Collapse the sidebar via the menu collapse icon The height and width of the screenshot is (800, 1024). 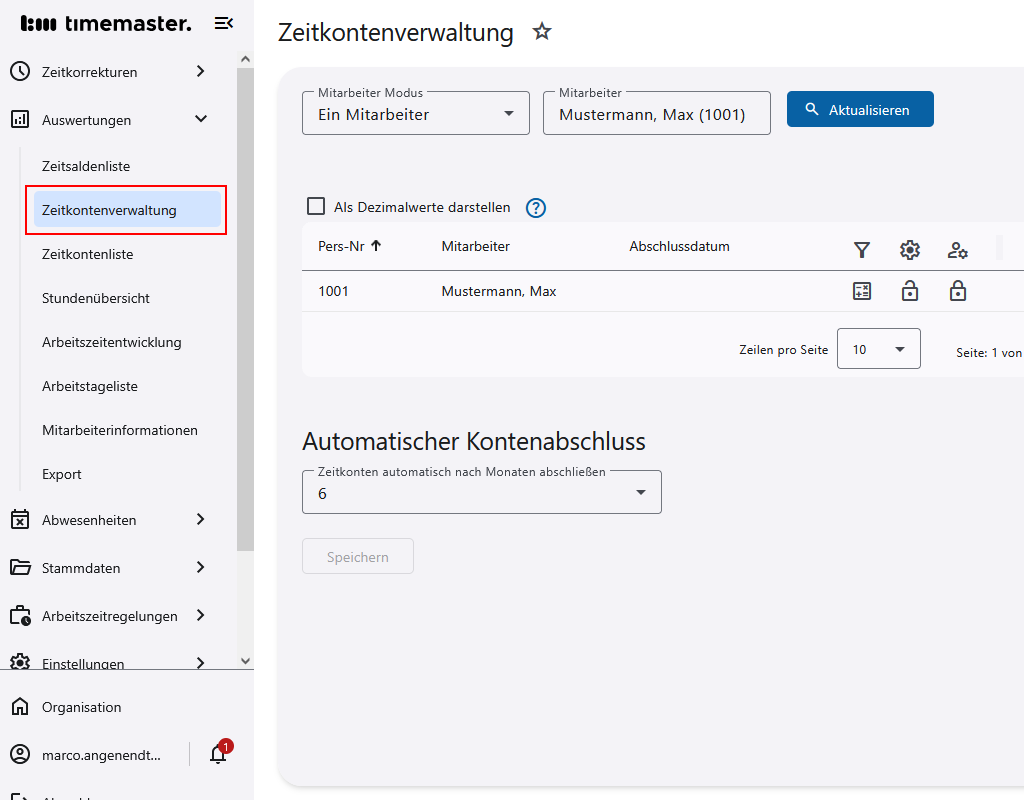point(223,22)
